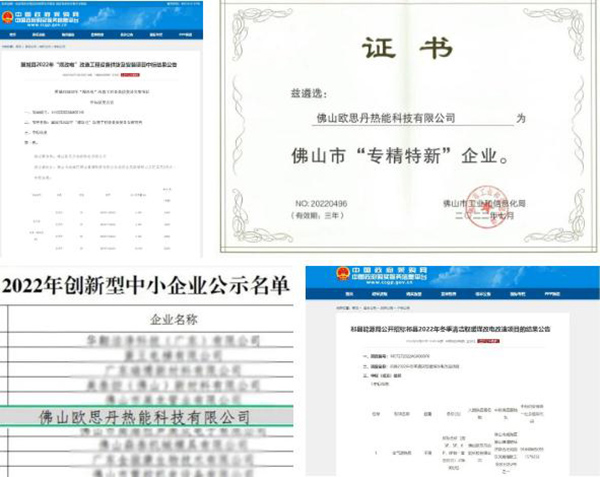600x477 pixels.
Task: Go to 国际专栏 in the bottom-right page's navigation bar
Action: [517, 294]
